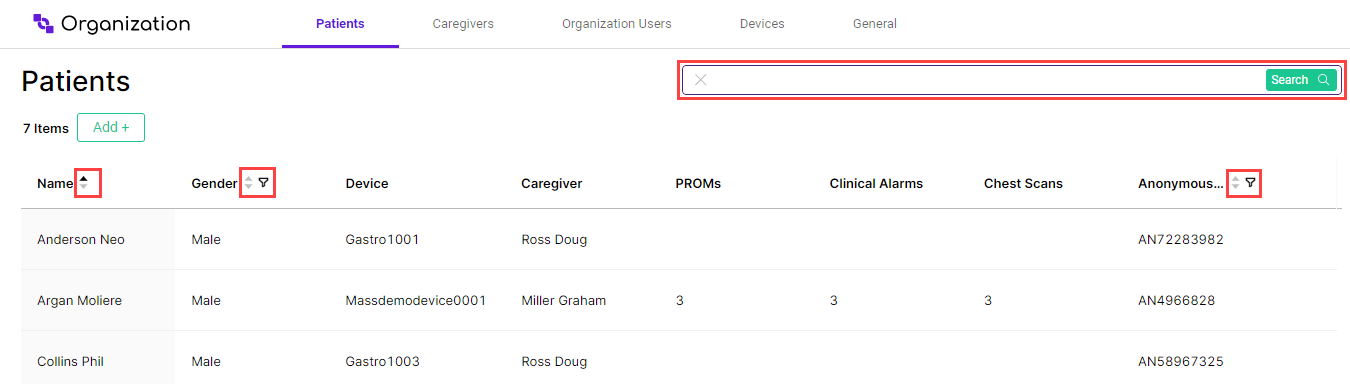
Task: Clear search with the X icon
Action: [701, 80]
